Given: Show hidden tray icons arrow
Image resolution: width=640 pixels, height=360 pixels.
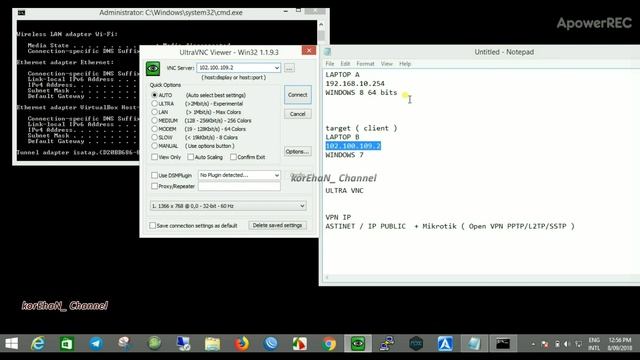Looking at the screenshot, I should click(x=533, y=344).
